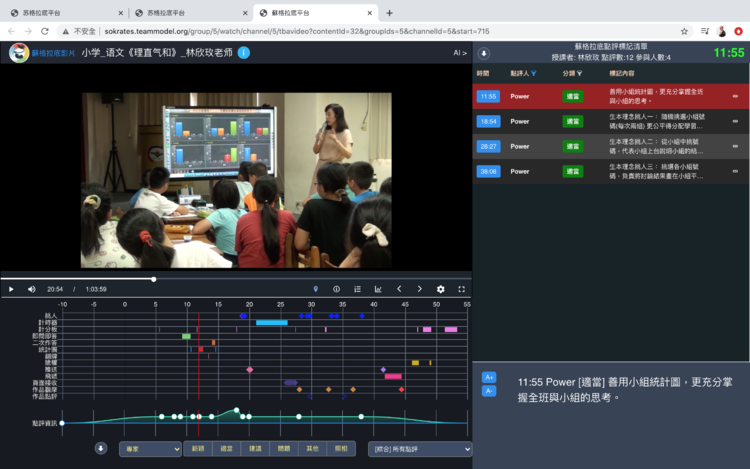This screenshot has height=469, width=750.
Task: Expand the AI panel at top right
Action: [459, 53]
